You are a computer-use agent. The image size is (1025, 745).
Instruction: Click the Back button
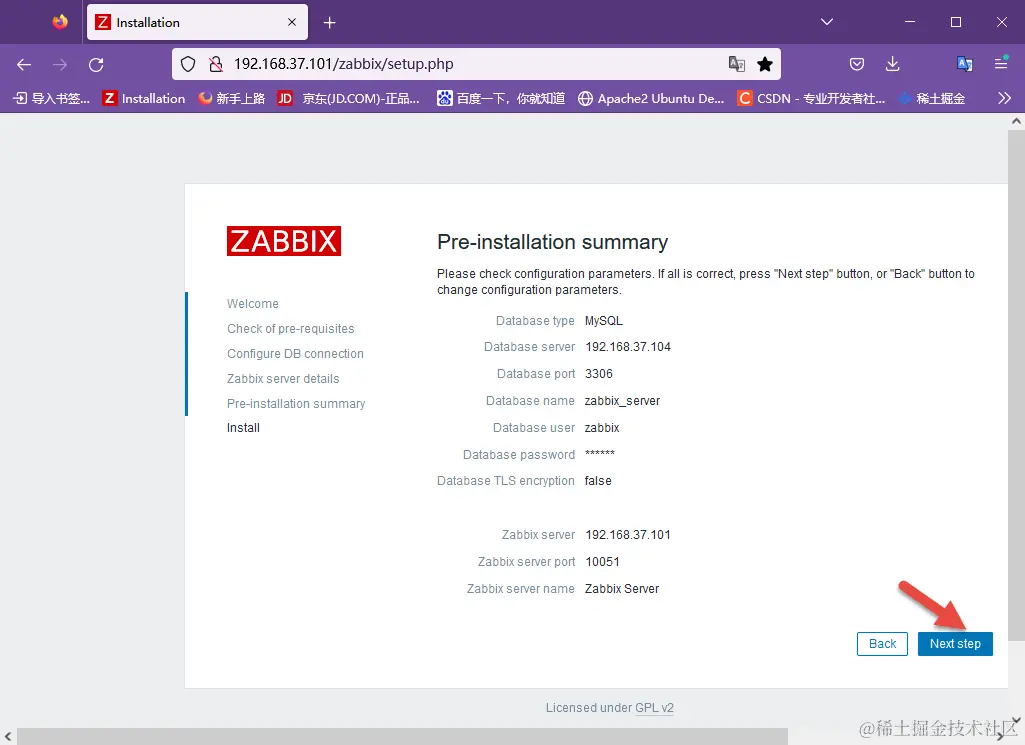(882, 644)
